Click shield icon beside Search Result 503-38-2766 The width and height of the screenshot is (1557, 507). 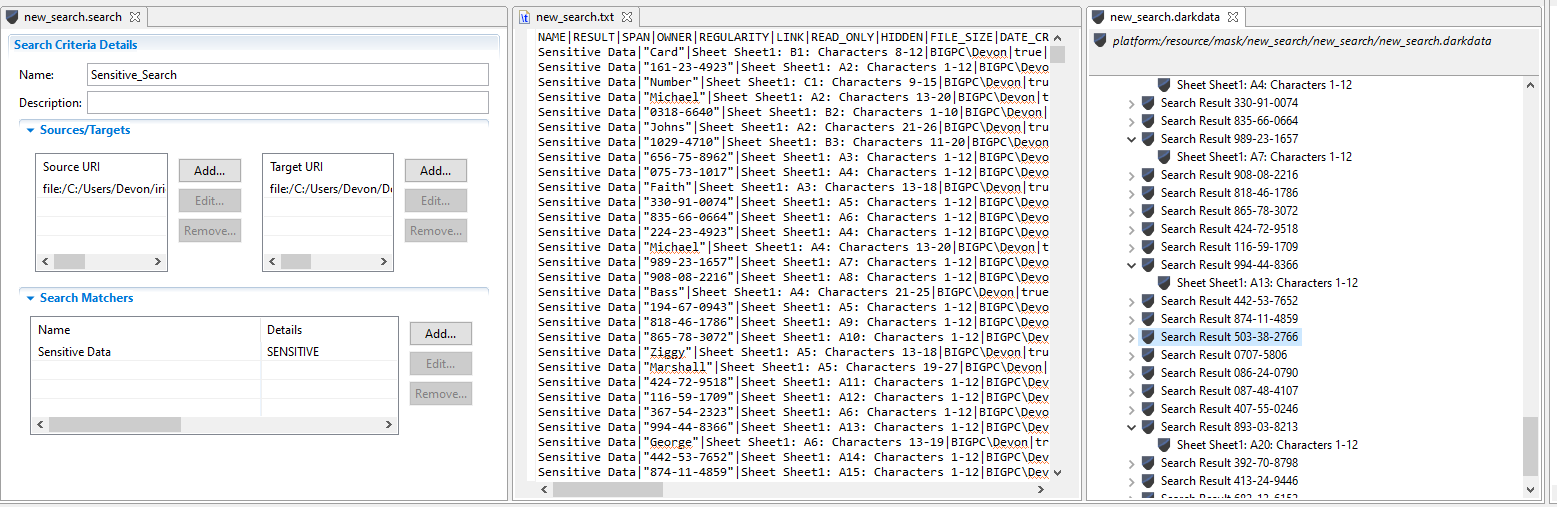click(1148, 337)
